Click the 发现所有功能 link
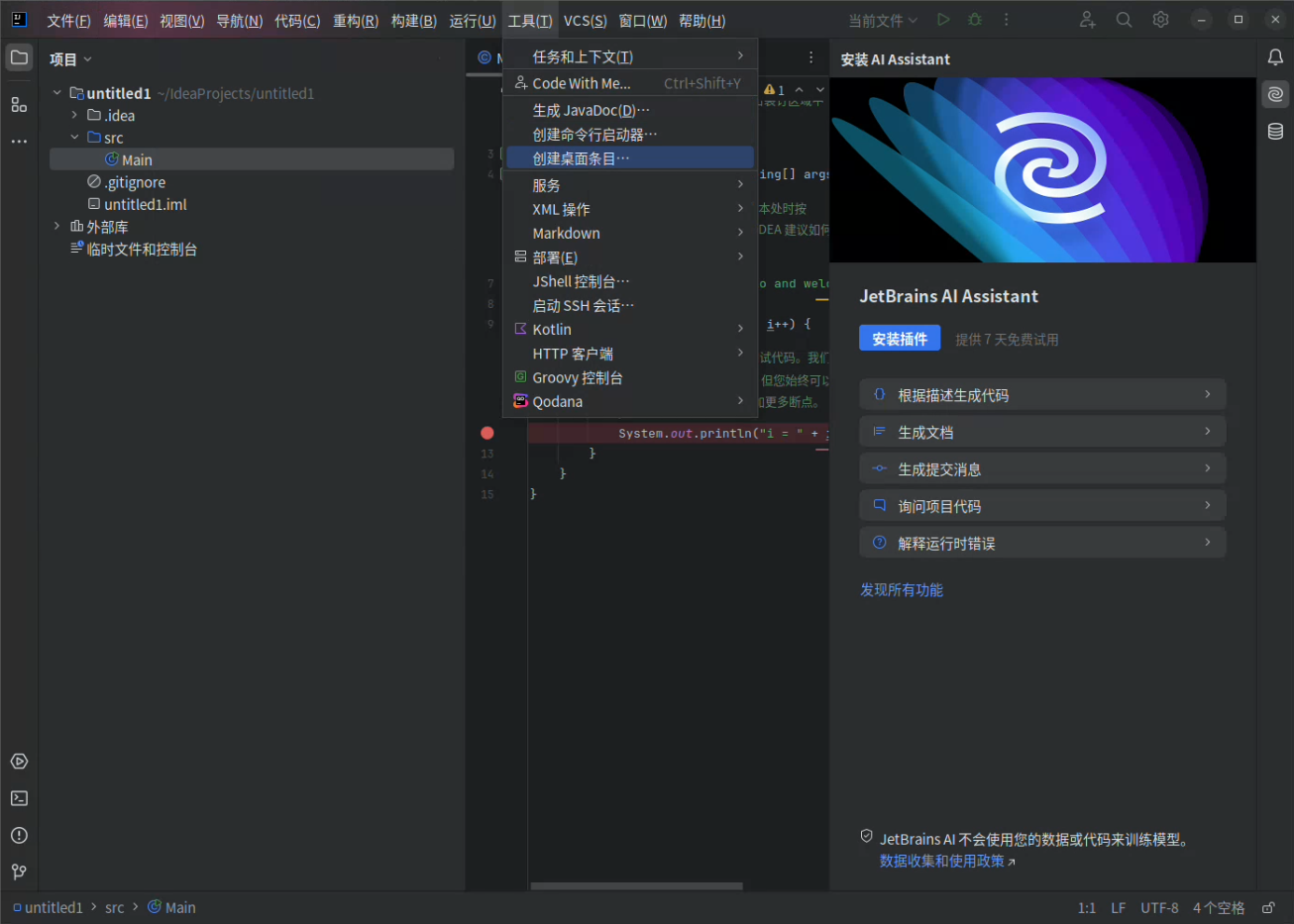Screen dimensions: 1294x924 [901, 589]
